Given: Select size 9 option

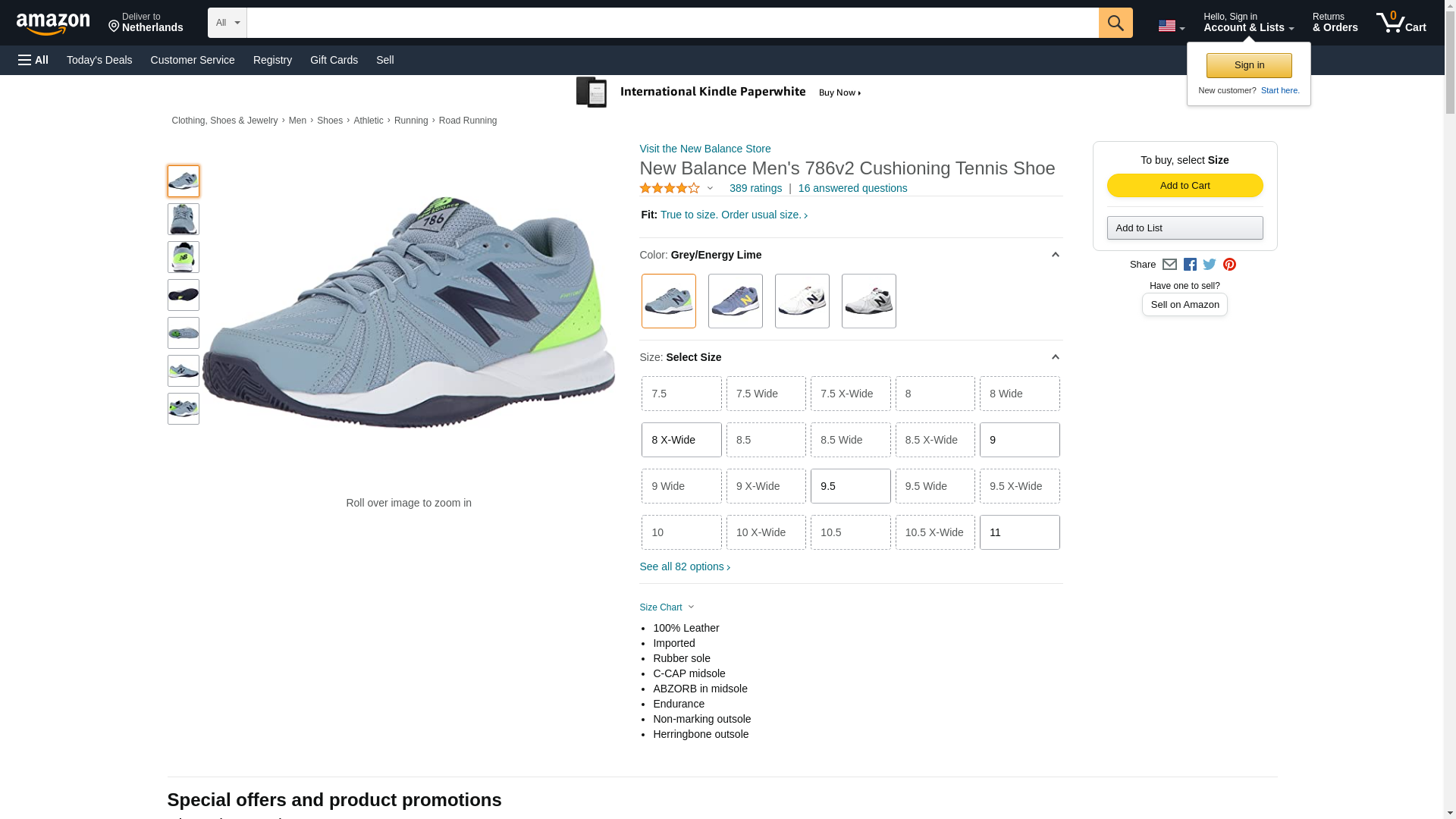Looking at the screenshot, I should coord(1019,440).
